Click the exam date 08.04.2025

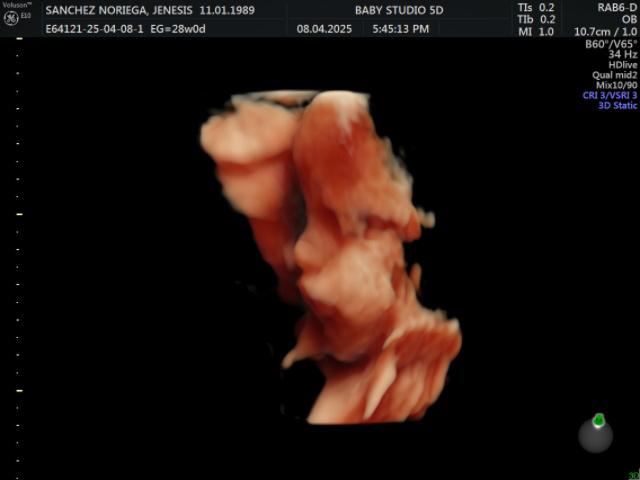323,29
